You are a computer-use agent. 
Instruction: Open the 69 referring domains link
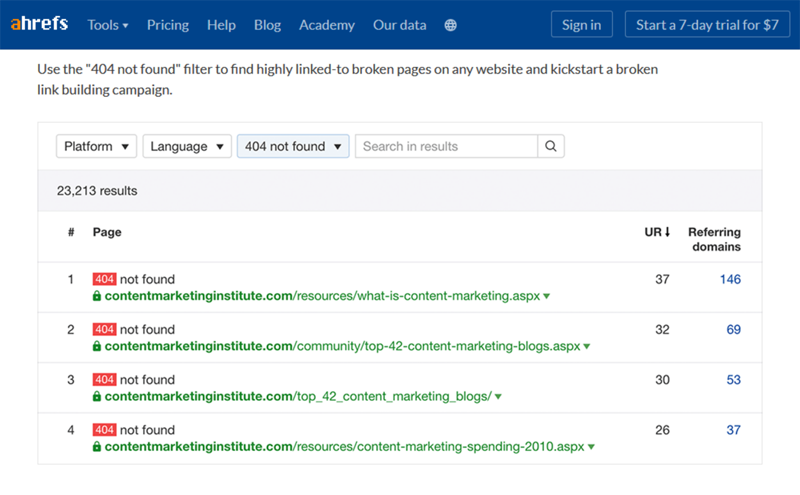pos(734,329)
